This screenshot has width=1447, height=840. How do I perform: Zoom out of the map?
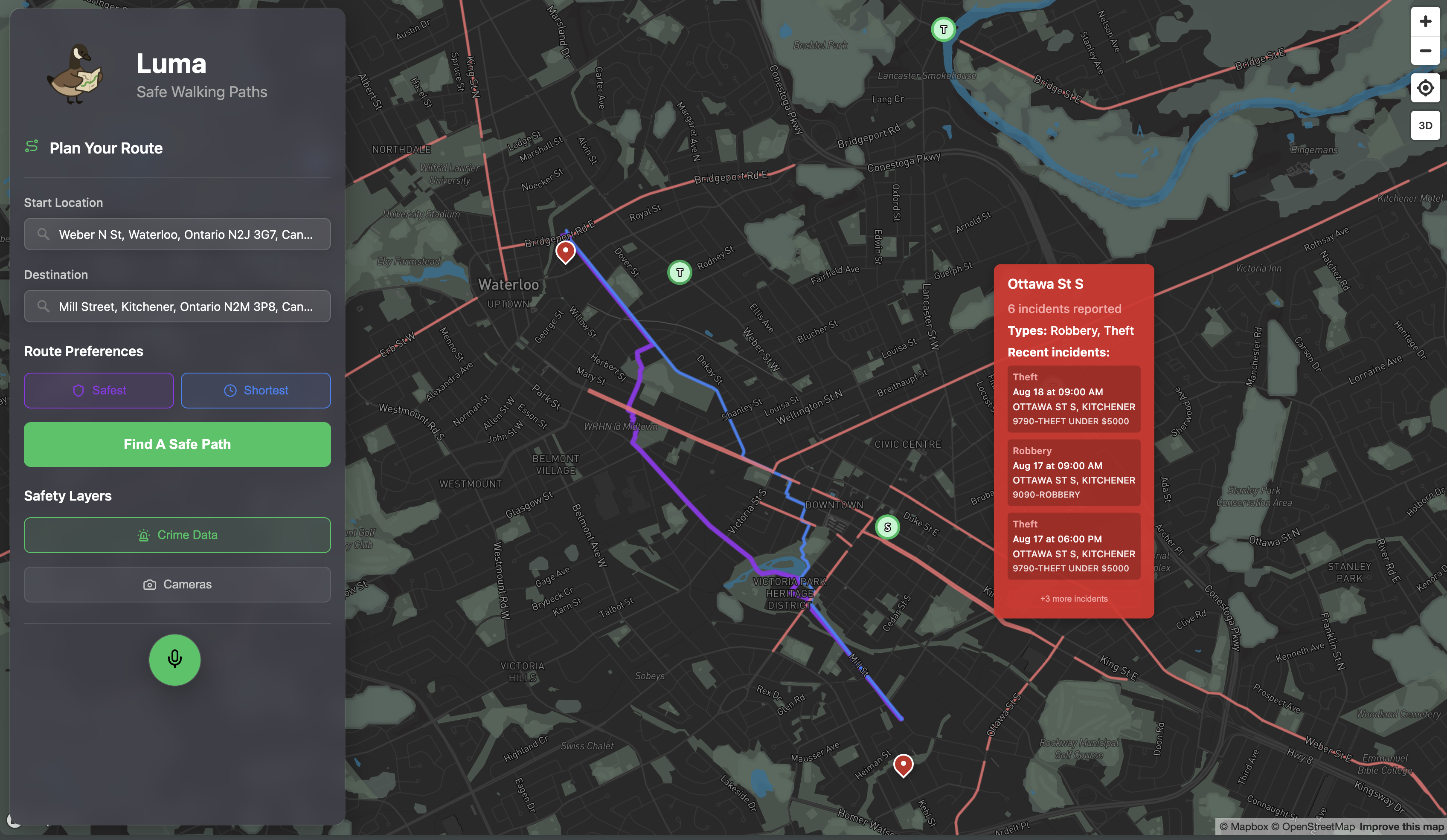[1425, 50]
